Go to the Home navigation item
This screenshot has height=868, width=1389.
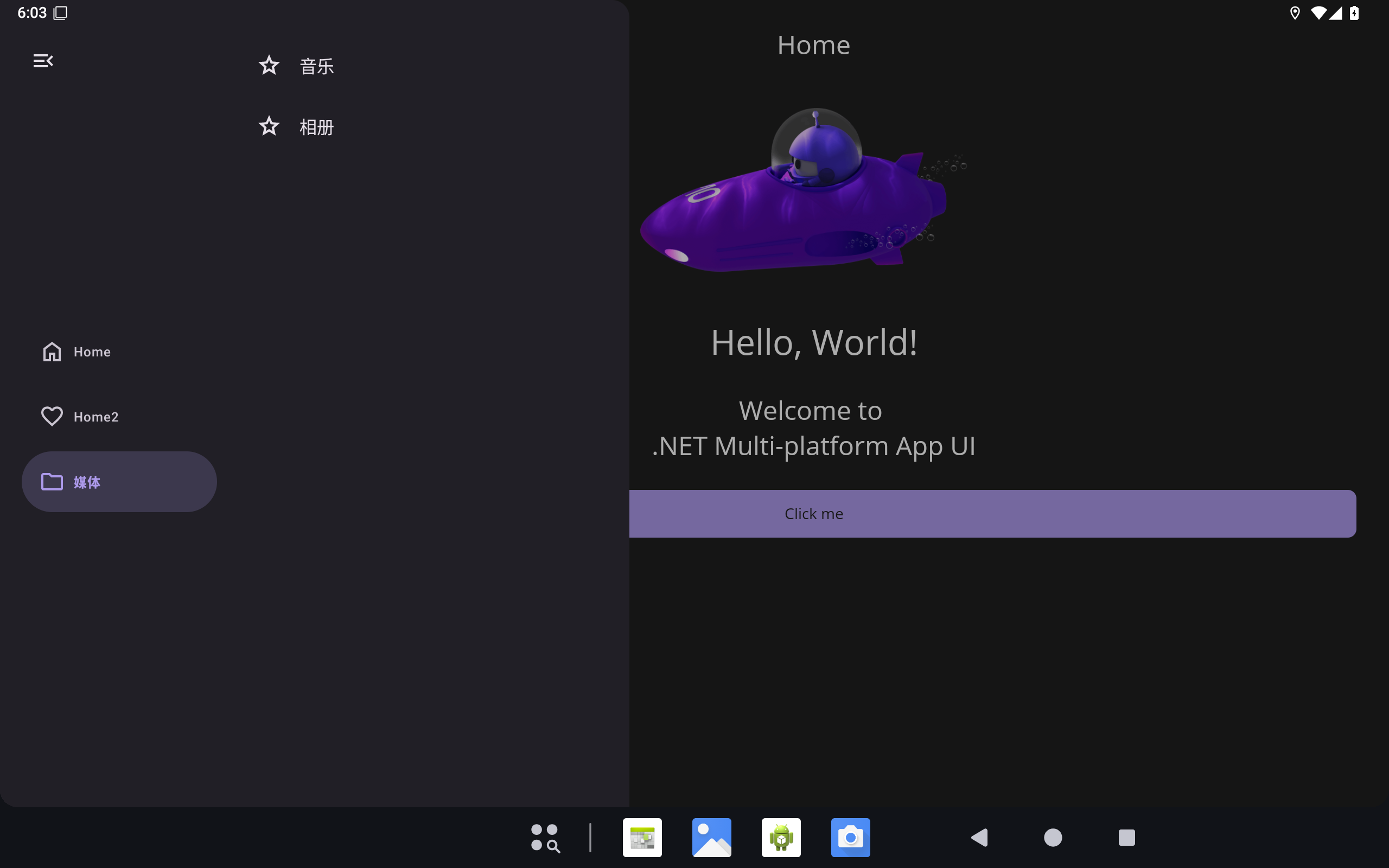(x=119, y=352)
